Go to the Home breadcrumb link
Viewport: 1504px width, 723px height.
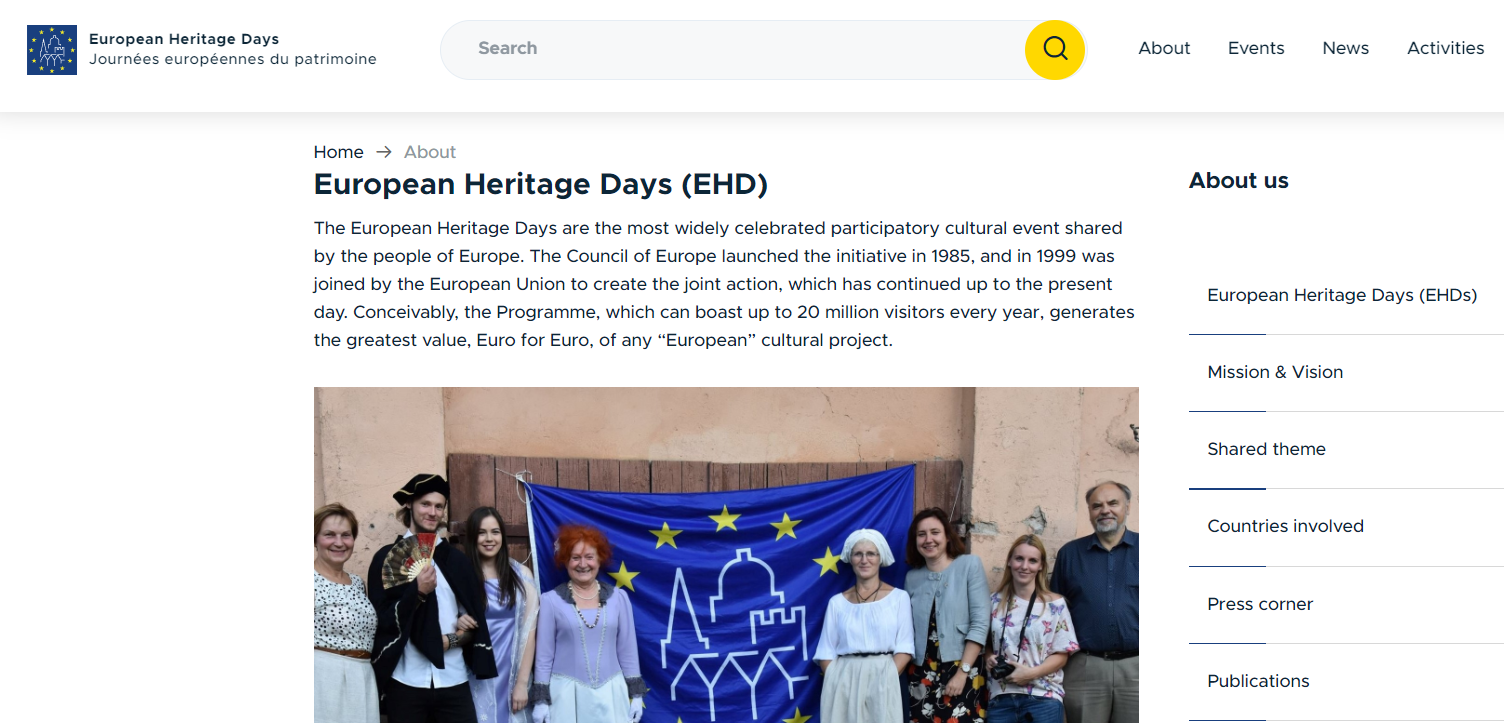338,152
